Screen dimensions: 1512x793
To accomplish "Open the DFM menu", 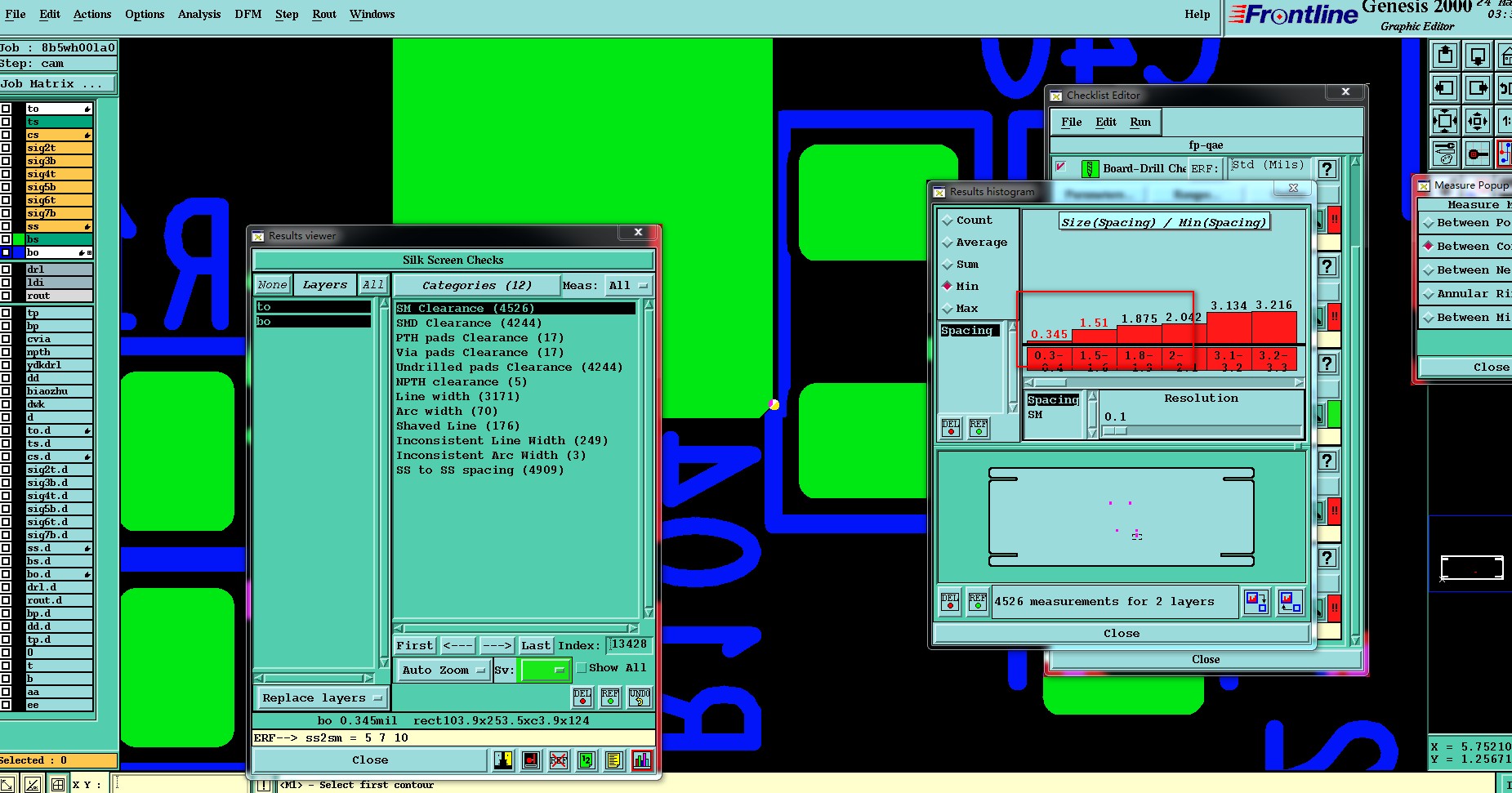I will (x=248, y=15).
